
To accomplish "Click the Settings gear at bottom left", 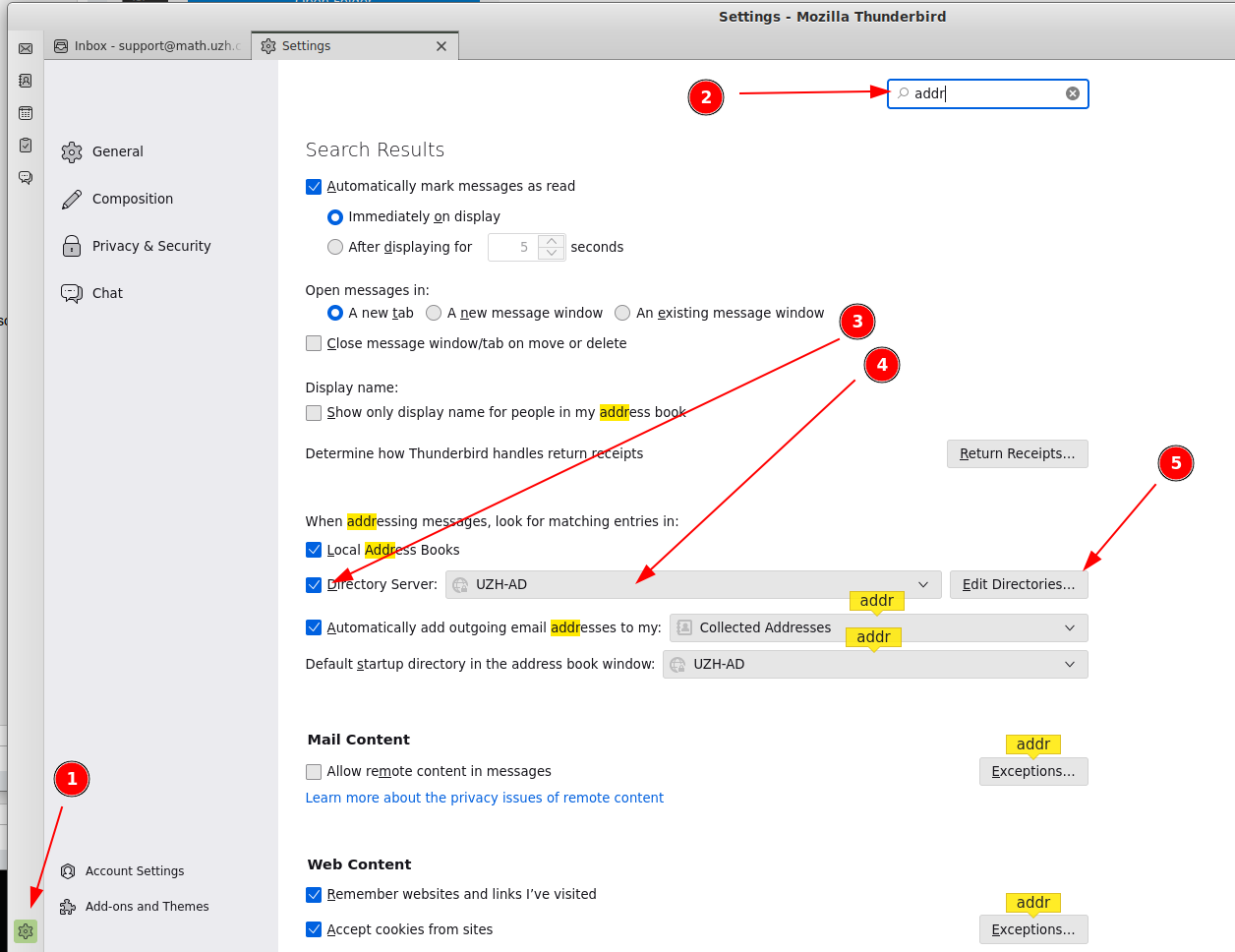I will click(26, 930).
